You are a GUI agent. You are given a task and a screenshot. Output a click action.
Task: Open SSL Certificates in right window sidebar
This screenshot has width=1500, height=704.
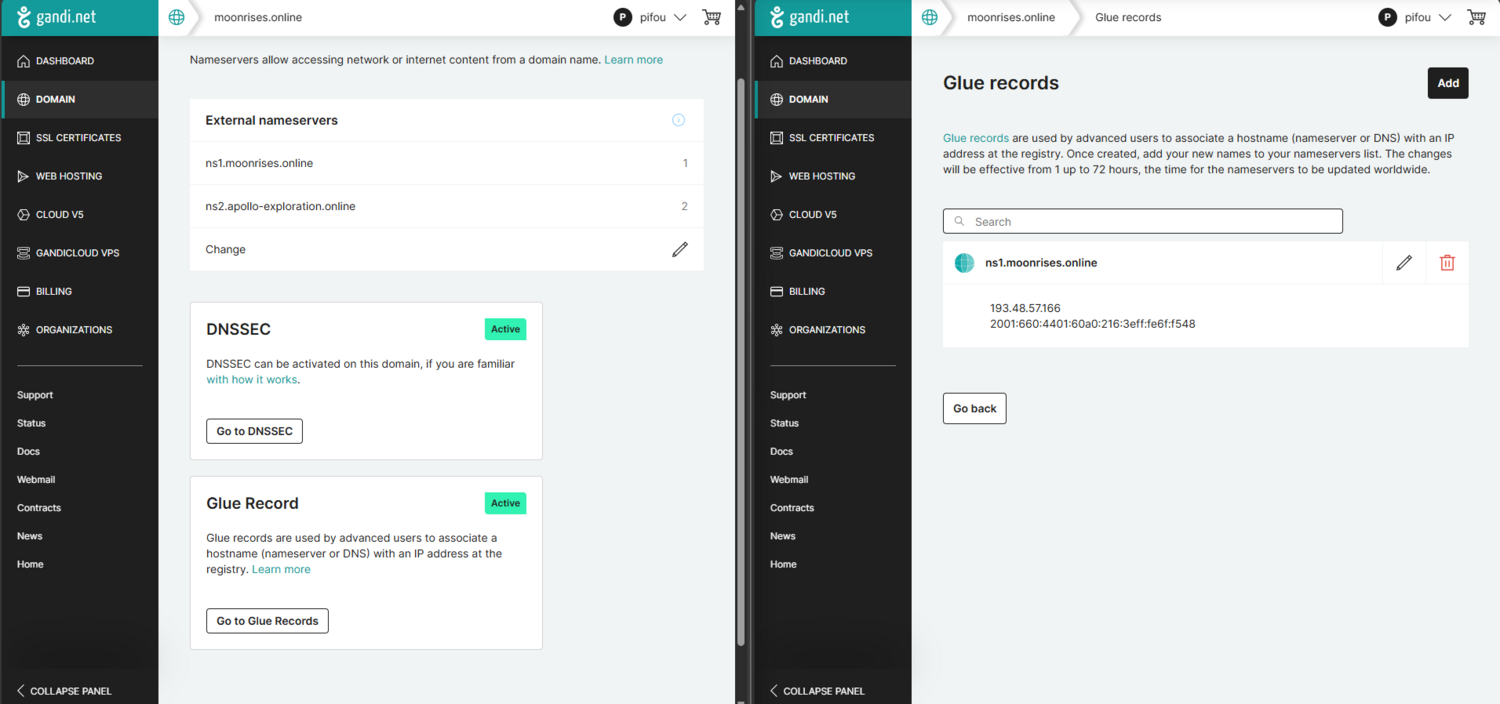832,138
